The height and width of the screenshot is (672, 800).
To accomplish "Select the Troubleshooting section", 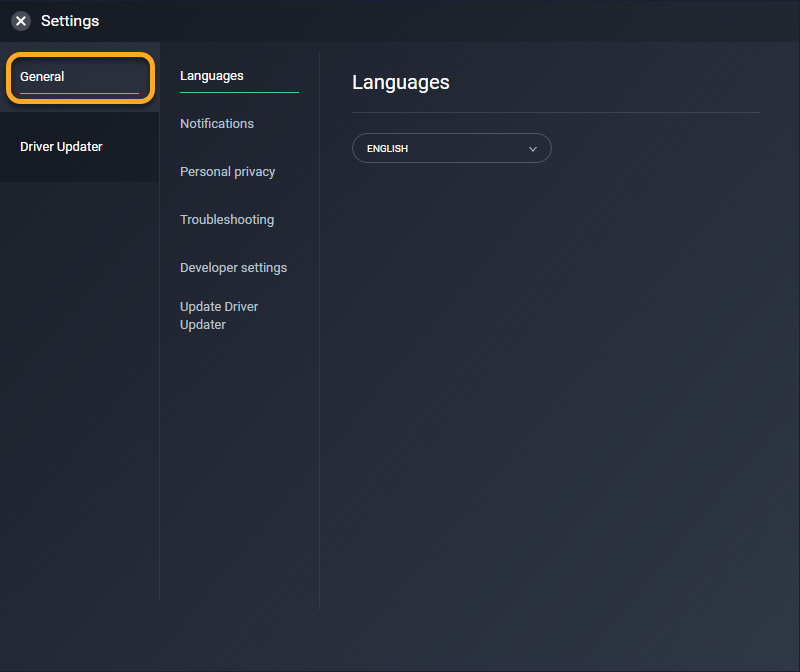I will [x=227, y=220].
